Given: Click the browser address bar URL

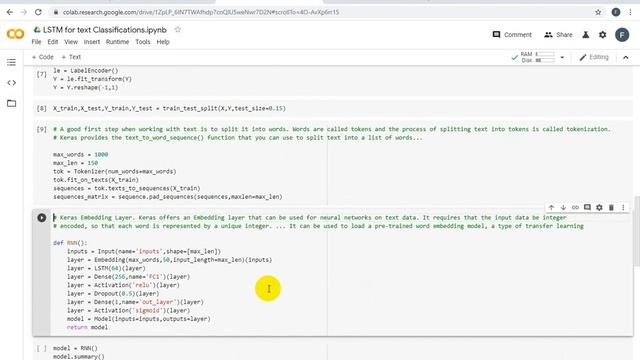Looking at the screenshot, I should point(201,12).
